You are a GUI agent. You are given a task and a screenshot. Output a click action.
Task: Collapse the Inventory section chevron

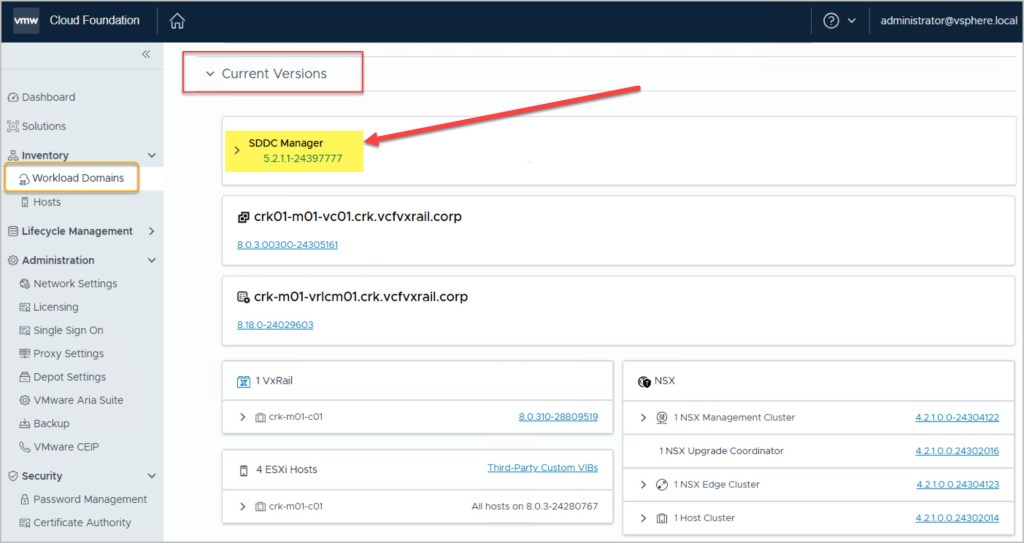[x=152, y=156]
